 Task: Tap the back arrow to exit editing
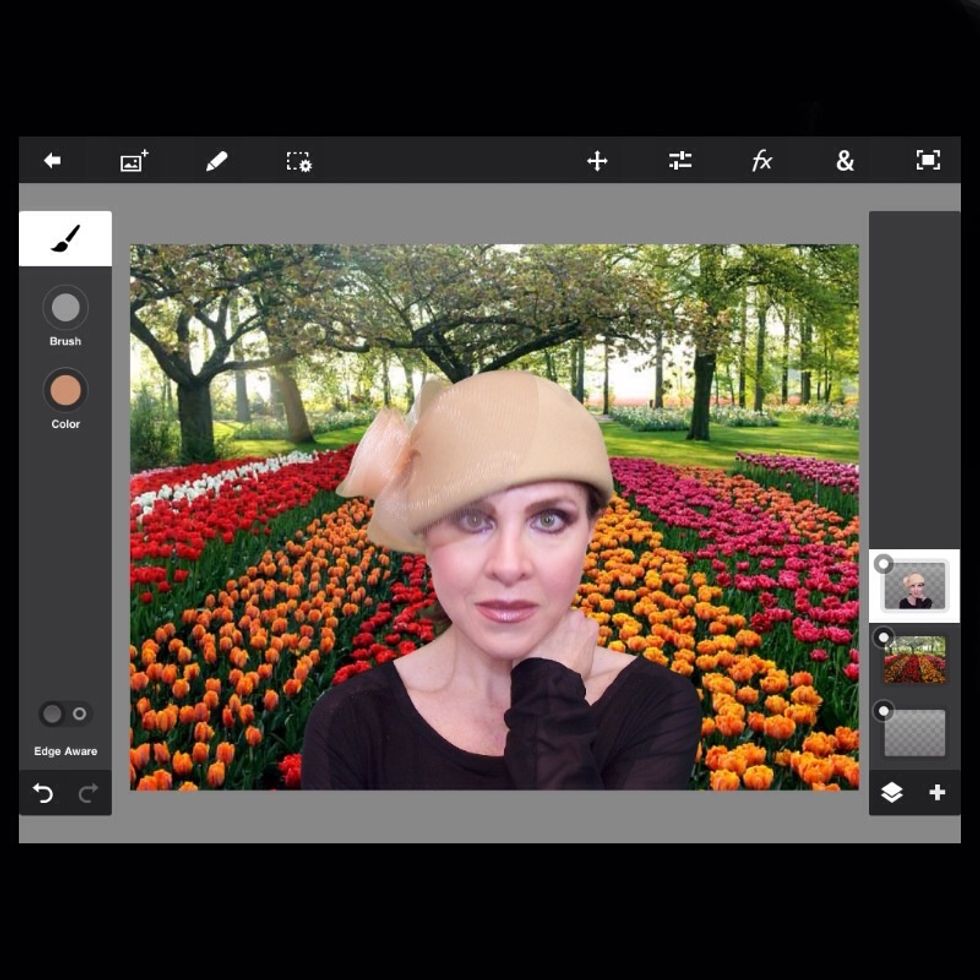(52, 161)
